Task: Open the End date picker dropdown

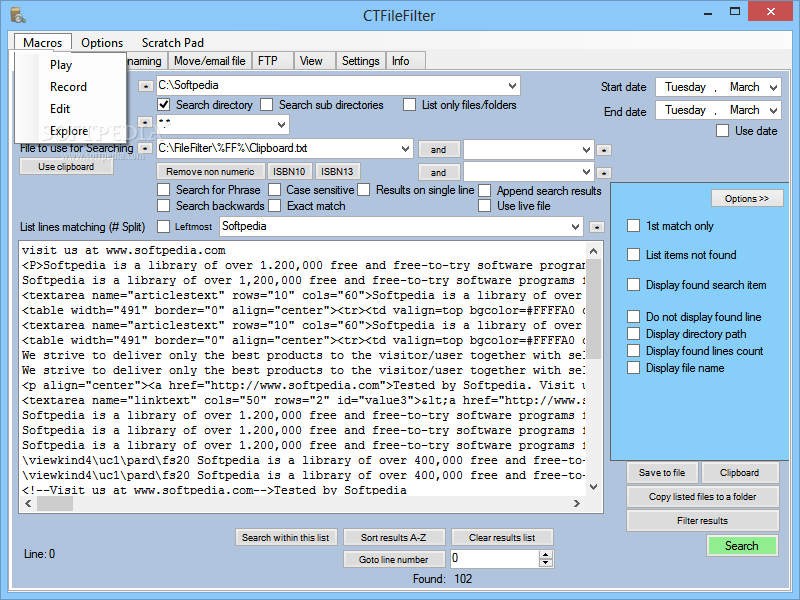Action: 773,110
